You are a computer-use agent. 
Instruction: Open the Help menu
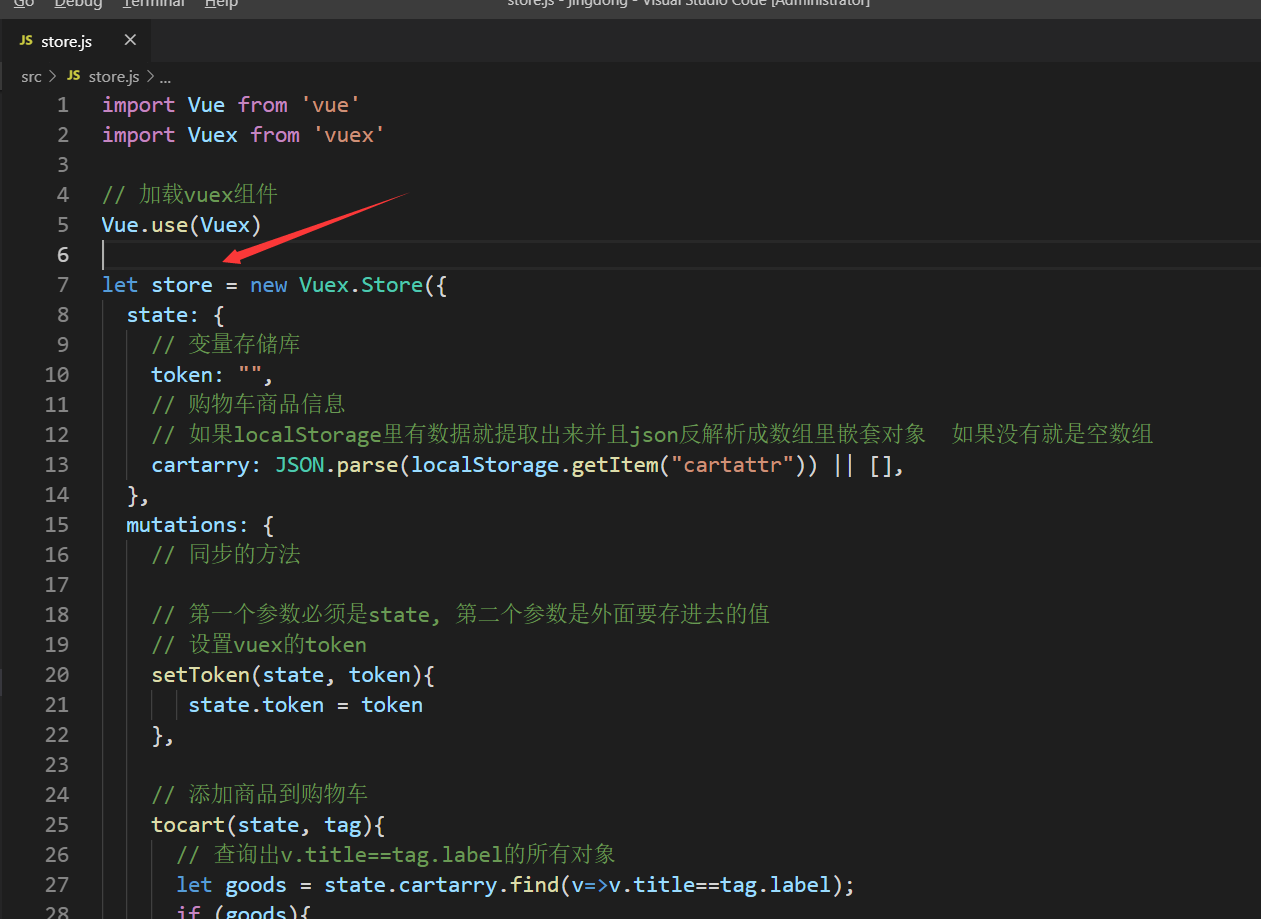[221, 3]
